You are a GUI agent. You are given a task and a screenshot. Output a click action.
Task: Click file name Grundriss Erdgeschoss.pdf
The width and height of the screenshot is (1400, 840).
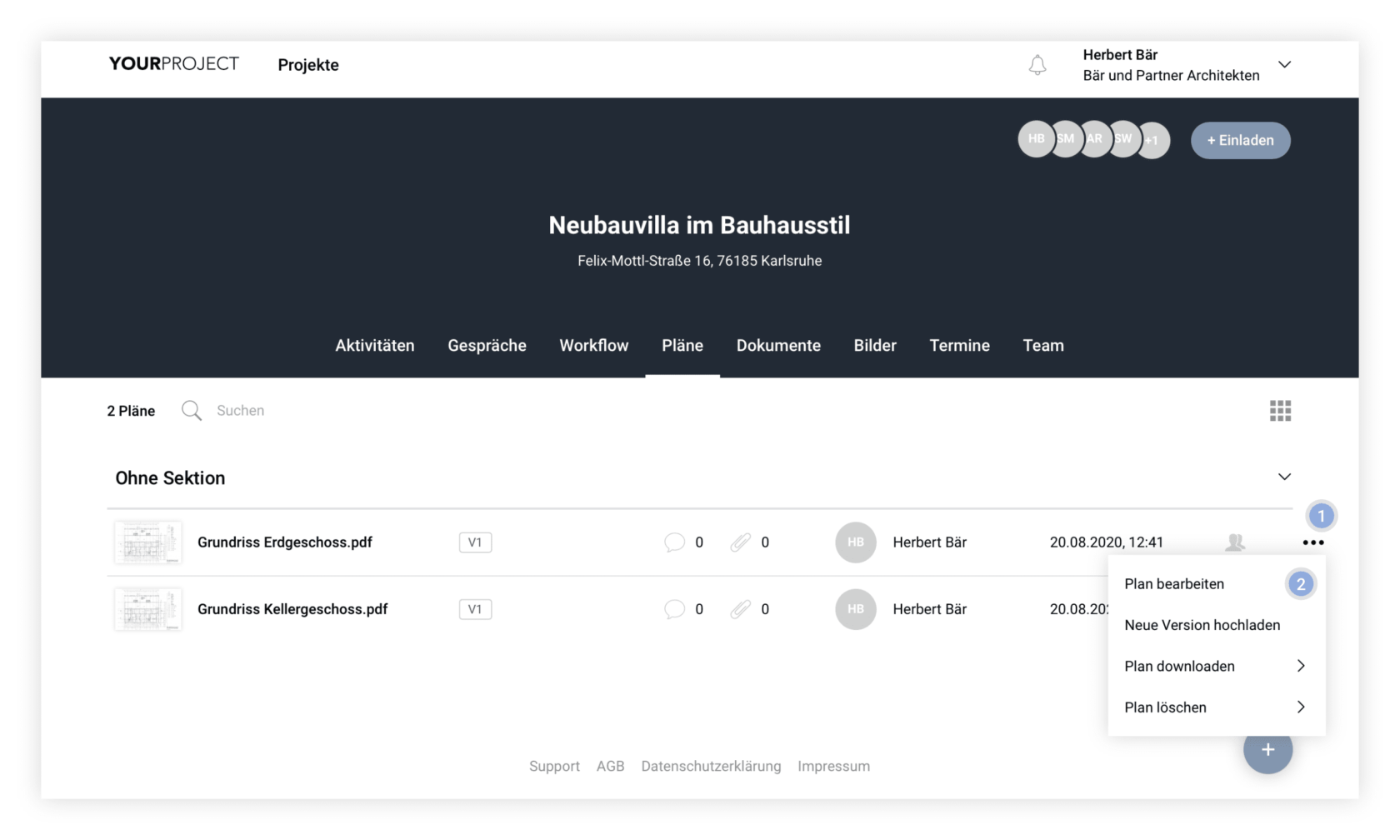click(x=285, y=542)
